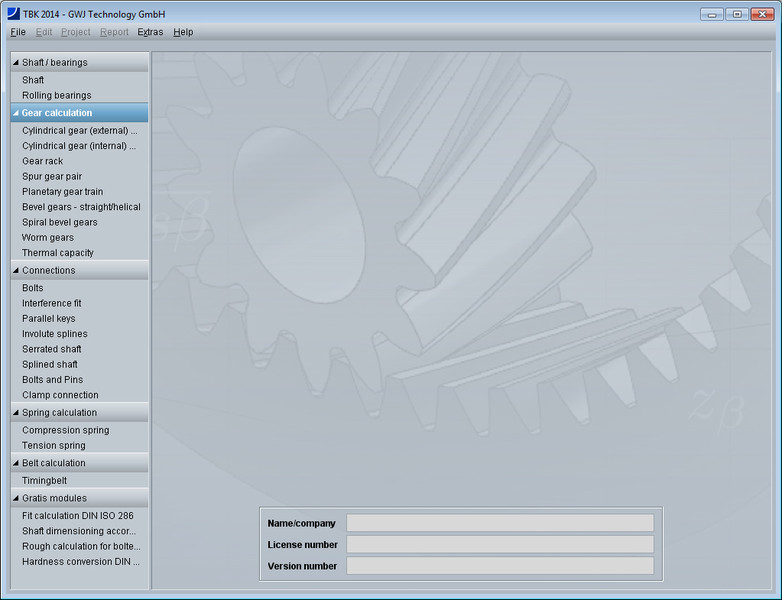This screenshot has height=600, width=782.
Task: Open the Compression spring calculation
Action: pyautogui.click(x=65, y=430)
